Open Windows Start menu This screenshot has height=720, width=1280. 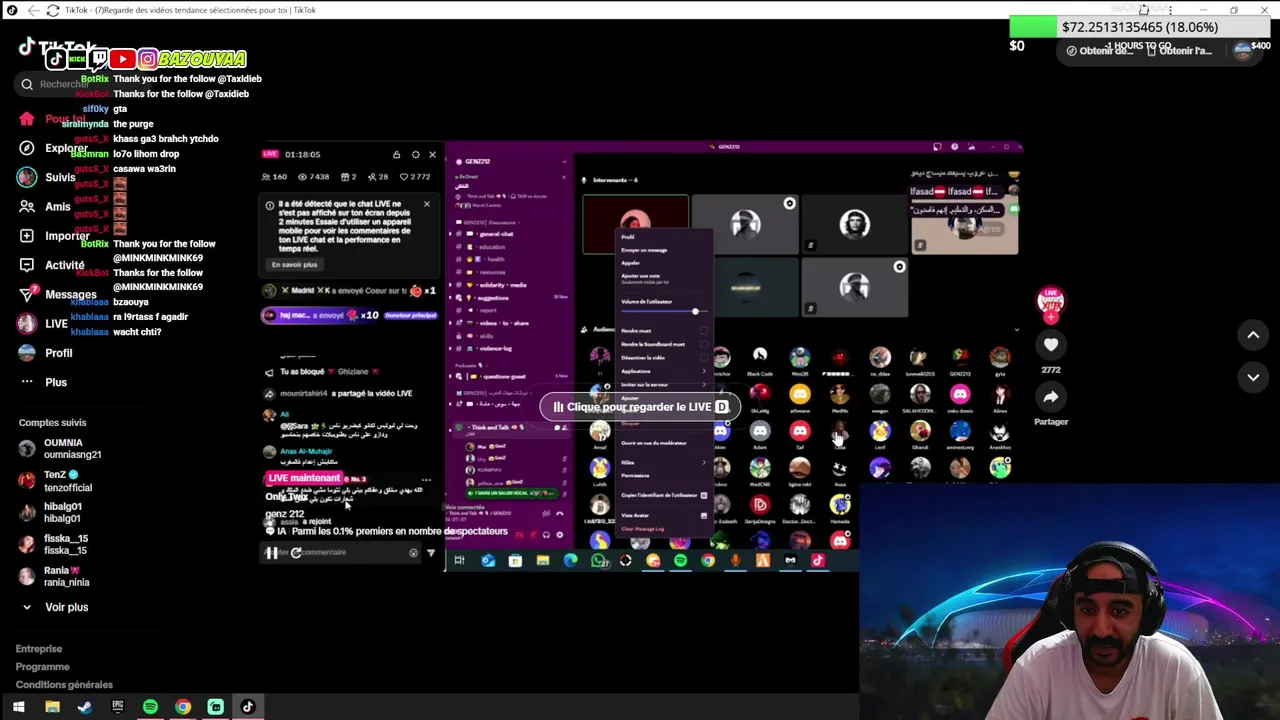click(18, 707)
